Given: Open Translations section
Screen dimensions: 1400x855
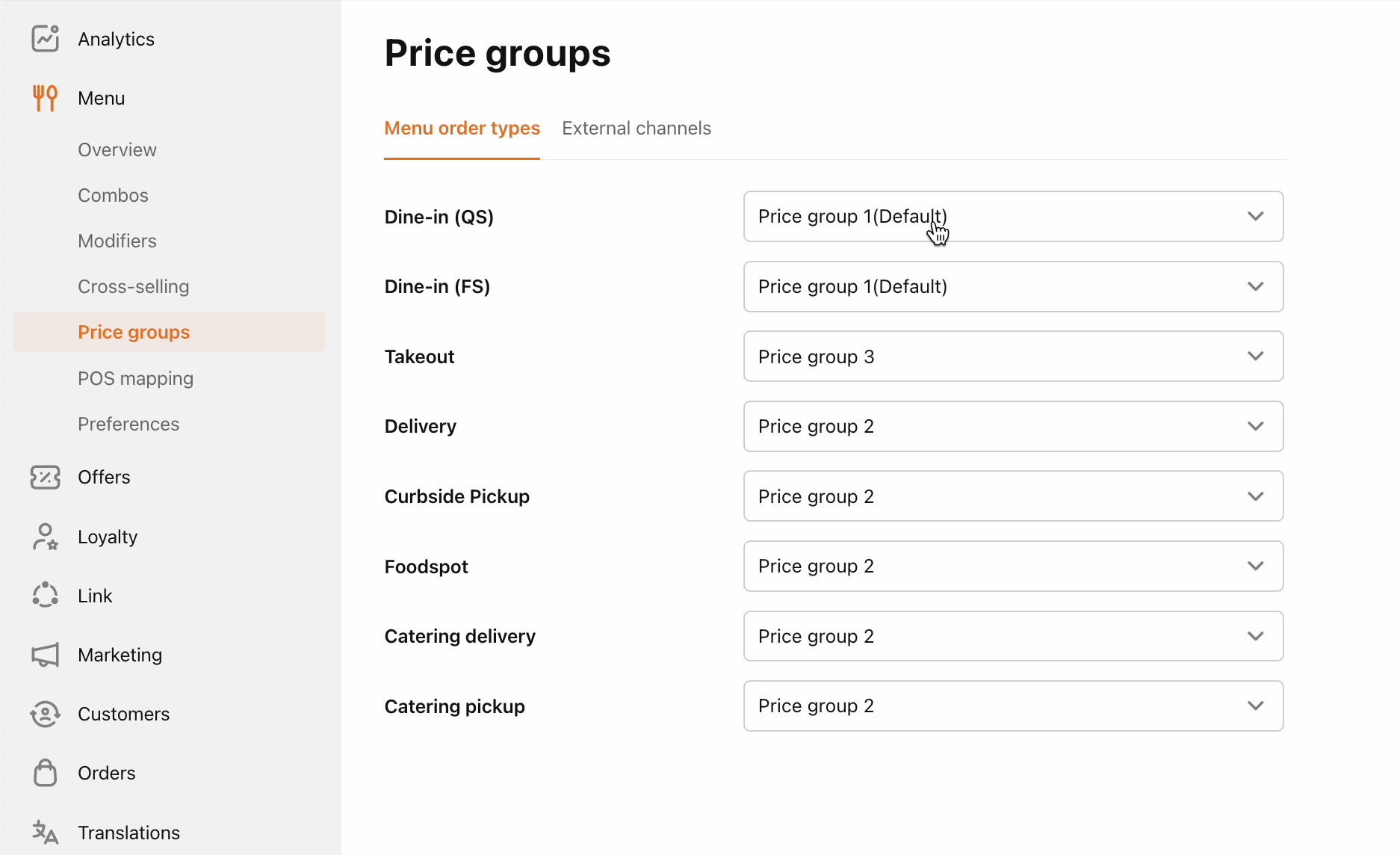Looking at the screenshot, I should pyautogui.click(x=128, y=833).
